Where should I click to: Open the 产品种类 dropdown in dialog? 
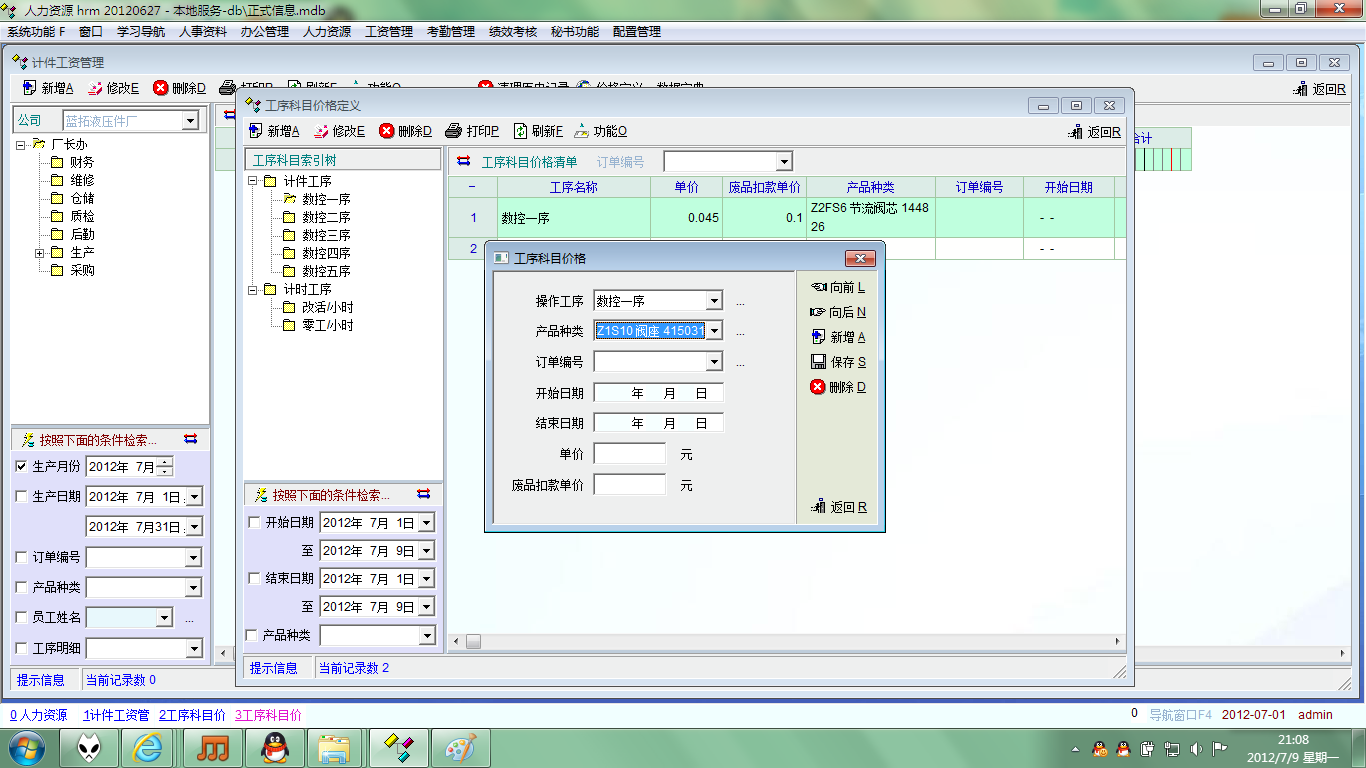point(714,331)
